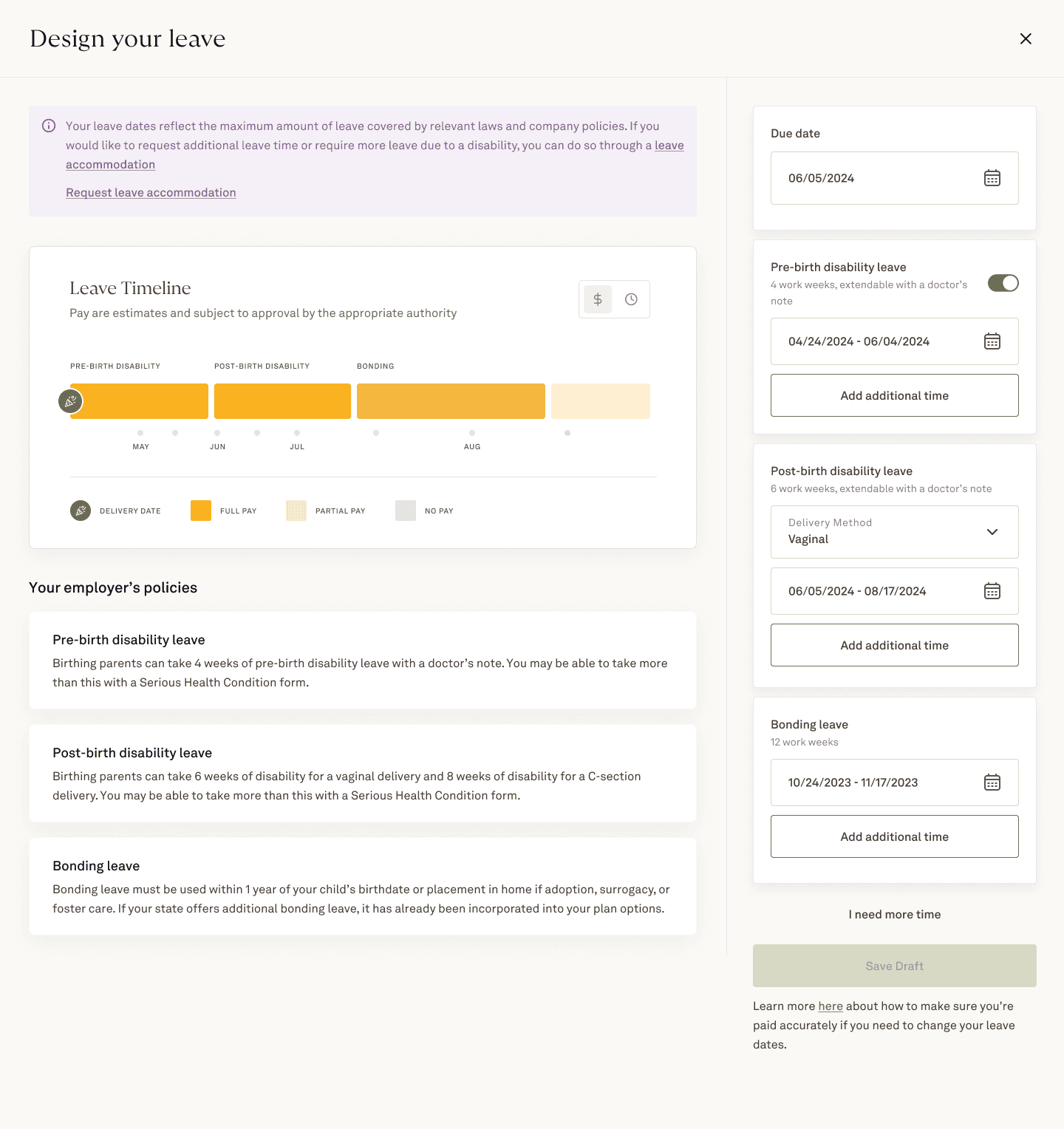
Task: Select the Bonding bar on the leave timeline
Action: 451,401
